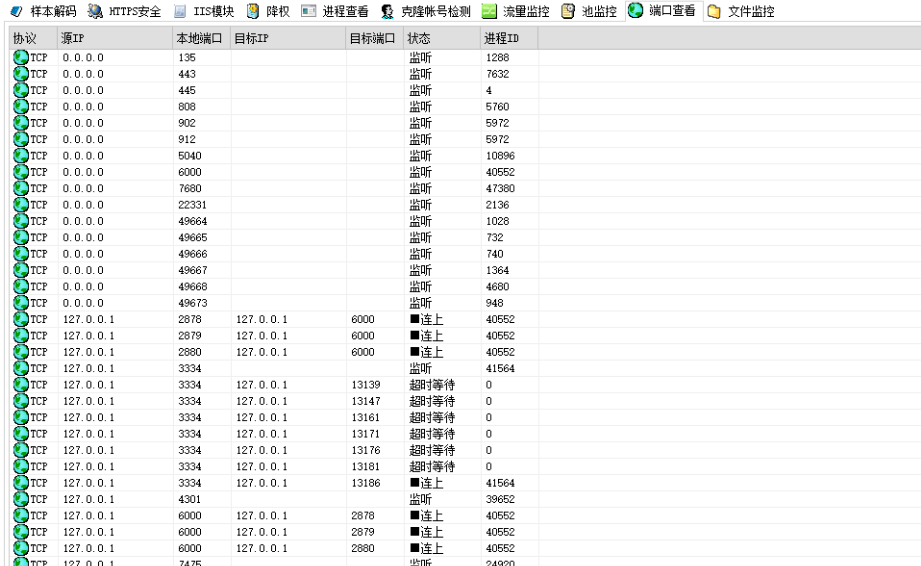Screen dimensions: 921x566
Task: Select process ID 10896 cell
Action: tap(500, 156)
